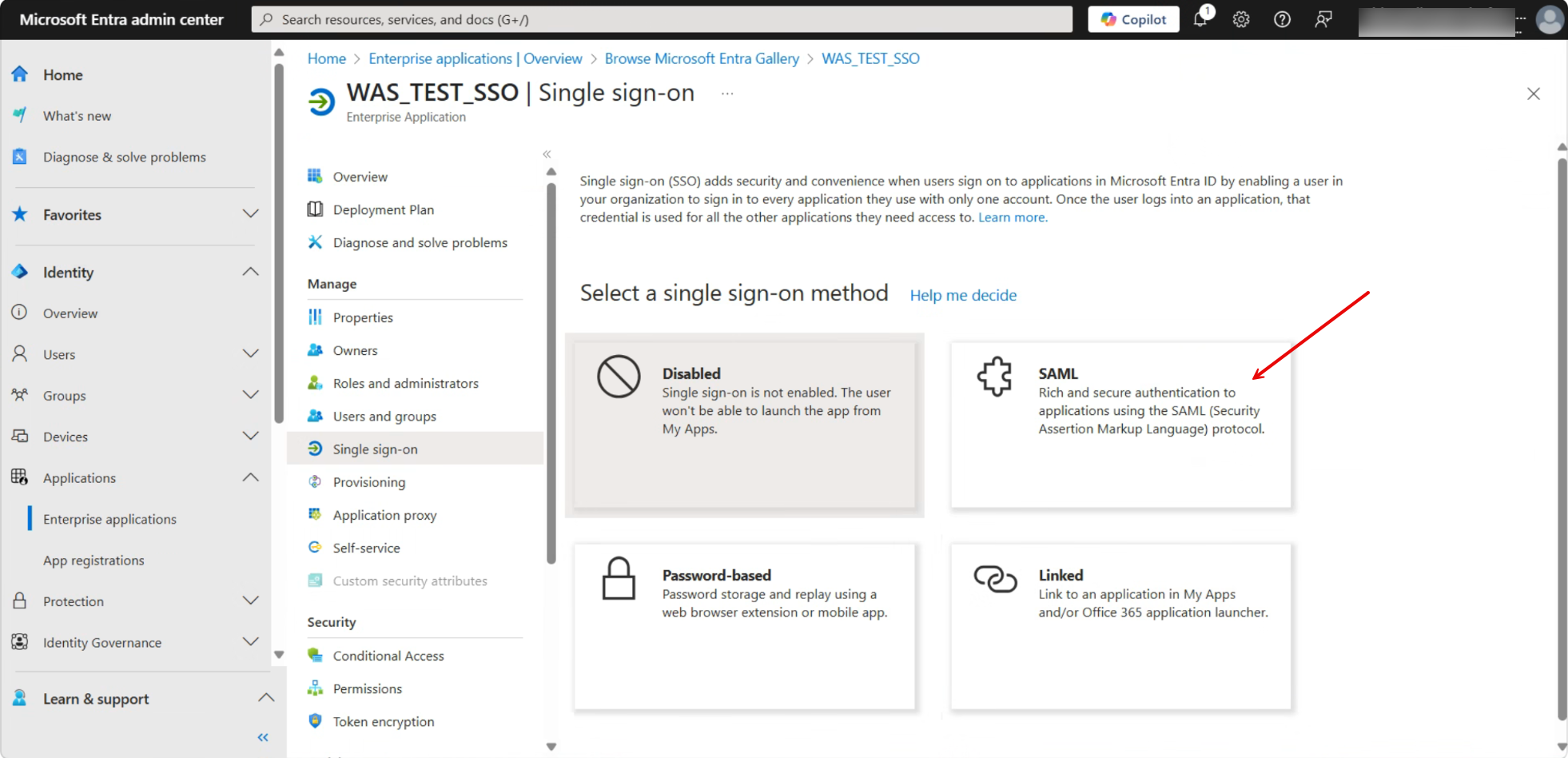Click the Password-based padlock icon
Screen dimensions: 1568x758
[x=619, y=578]
